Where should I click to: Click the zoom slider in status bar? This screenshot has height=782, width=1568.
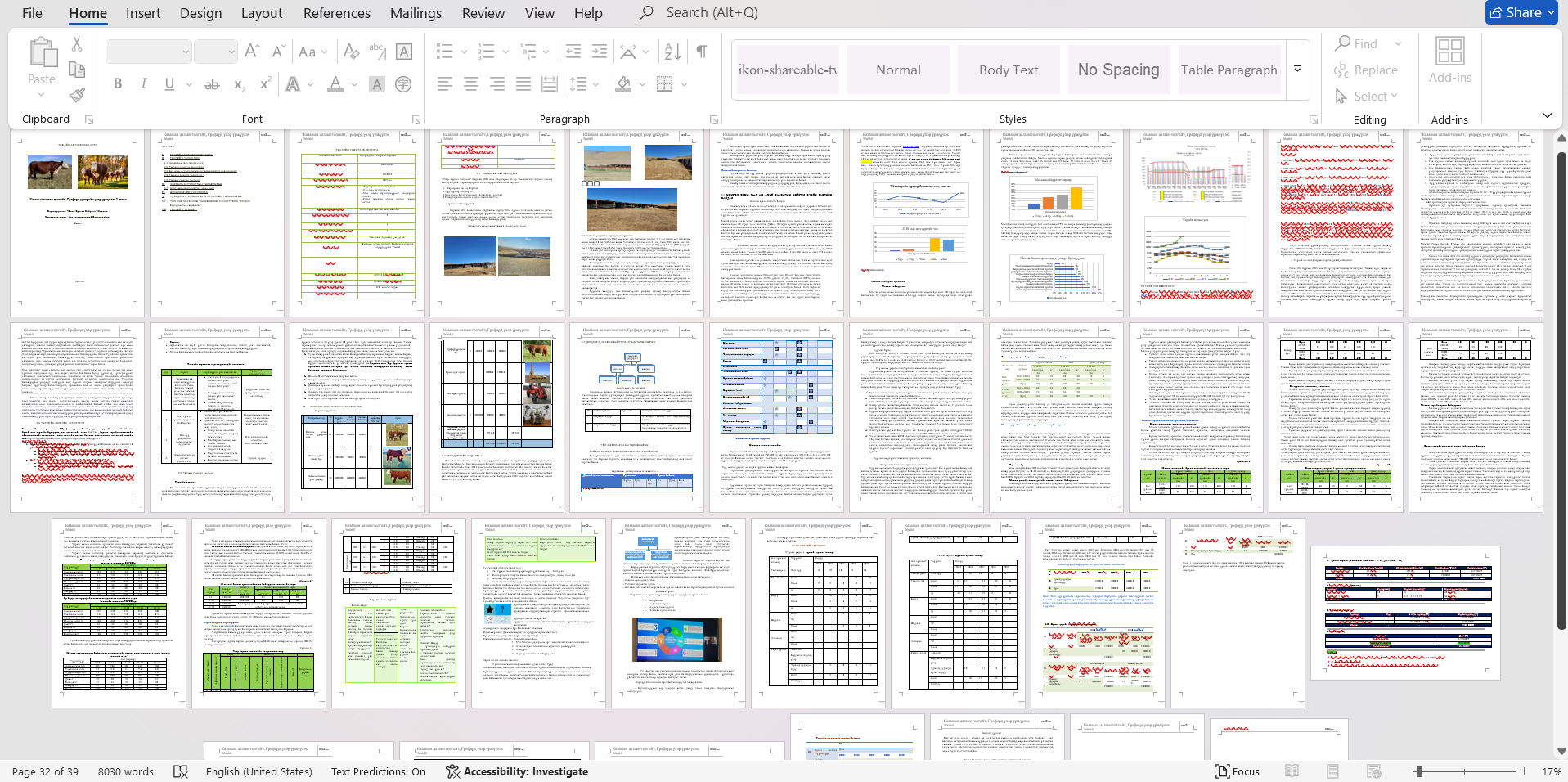[1463, 771]
